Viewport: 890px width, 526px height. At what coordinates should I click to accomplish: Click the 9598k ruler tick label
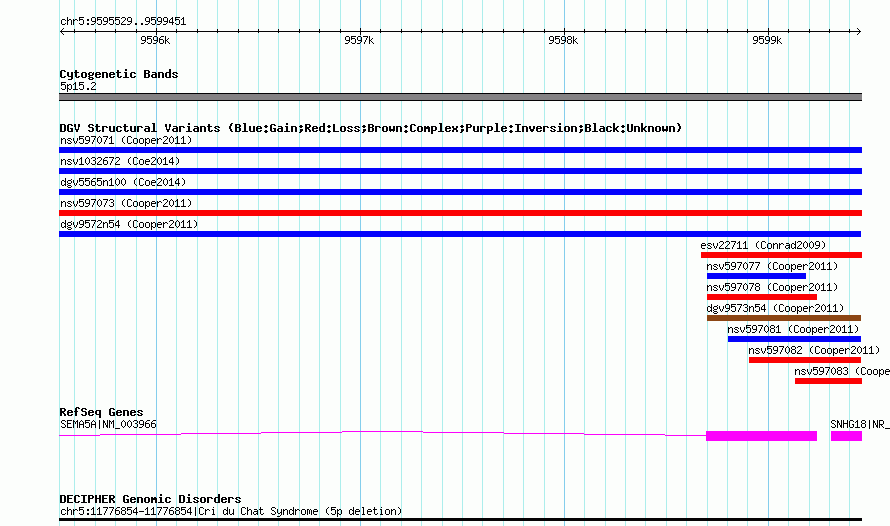(563, 40)
